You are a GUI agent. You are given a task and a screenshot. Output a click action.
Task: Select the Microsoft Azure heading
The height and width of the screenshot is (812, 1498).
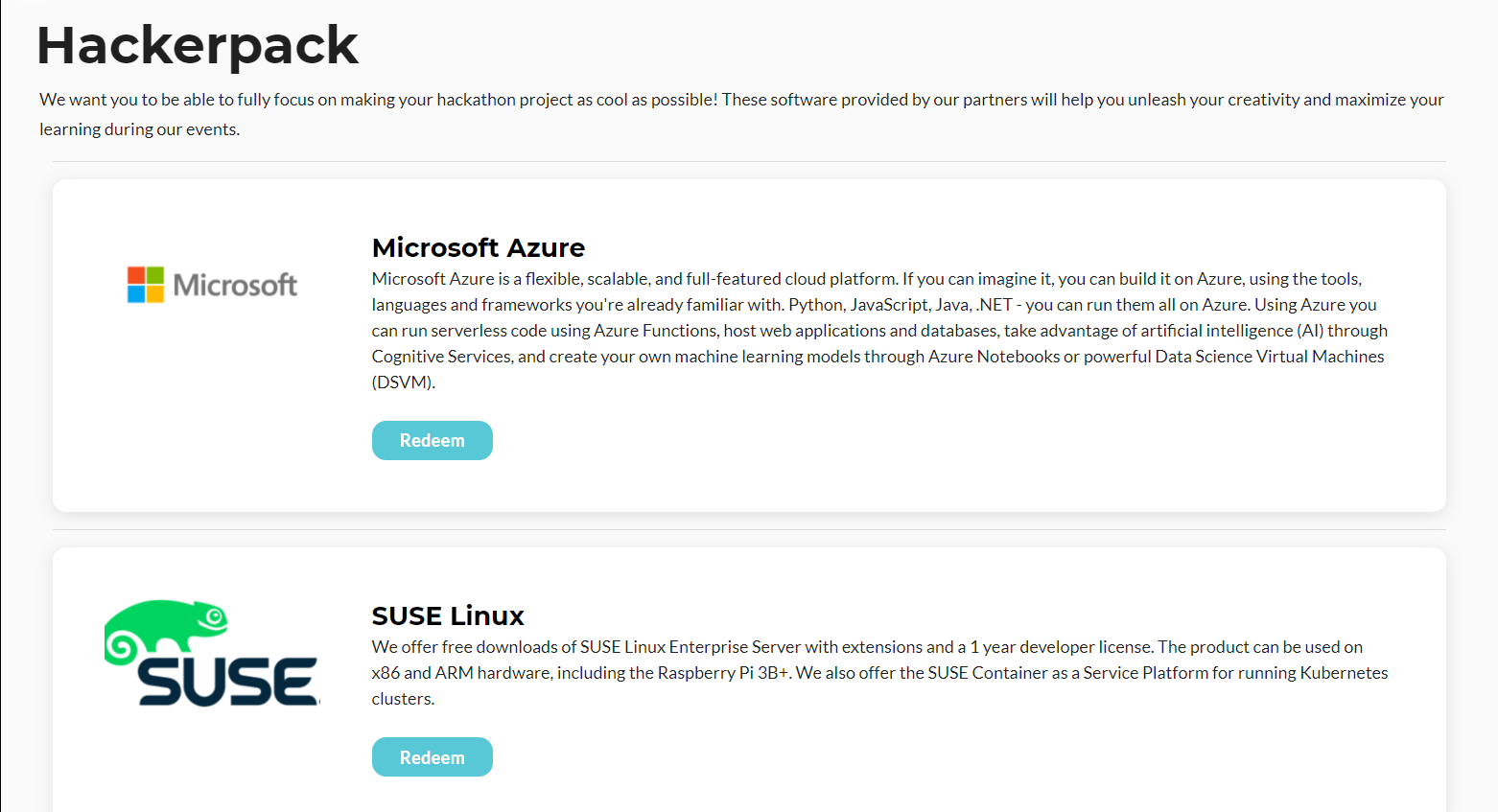(x=479, y=247)
